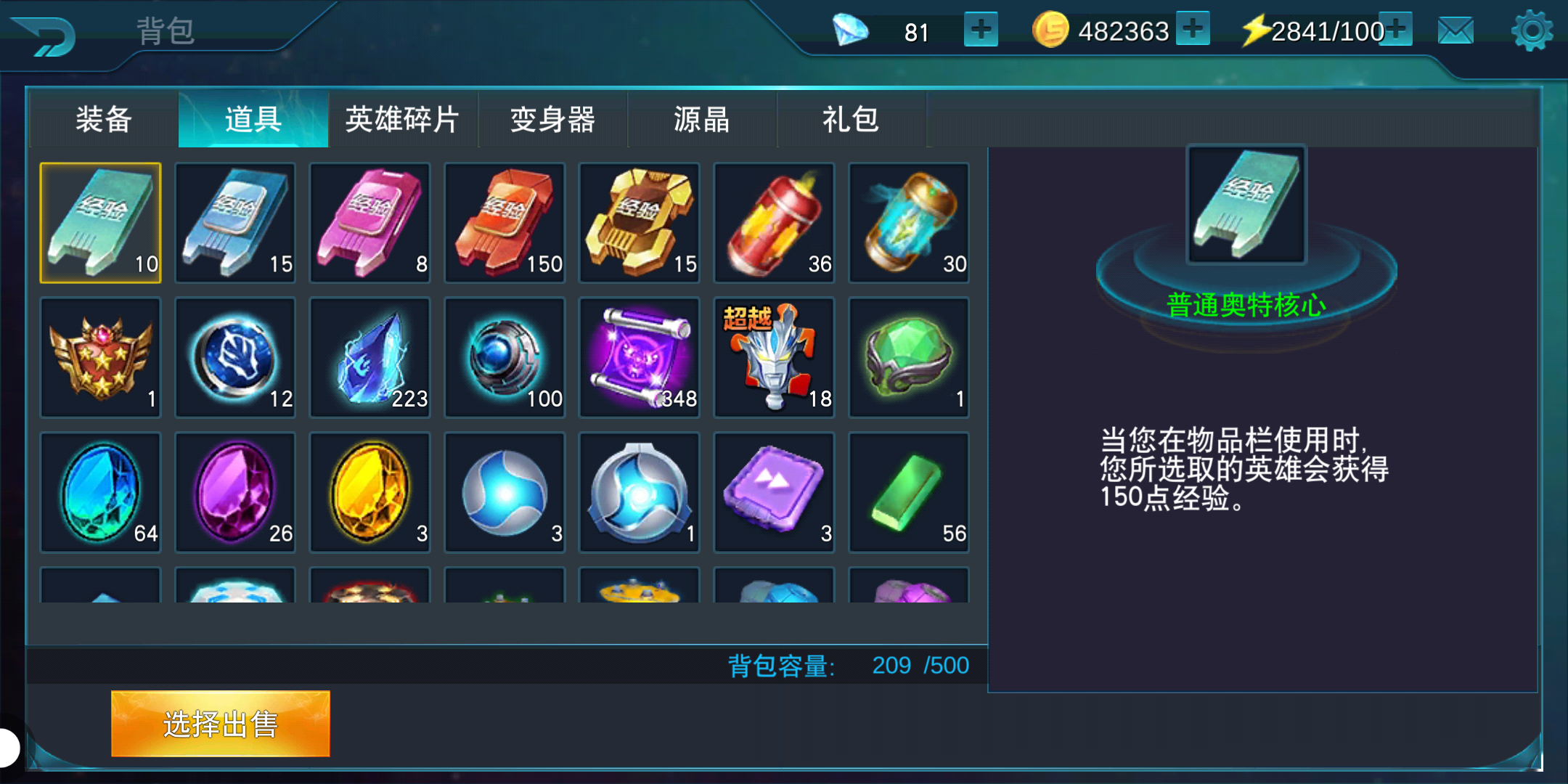The width and height of the screenshot is (1568, 784).
Task: Select the red energy can item
Action: [x=775, y=223]
